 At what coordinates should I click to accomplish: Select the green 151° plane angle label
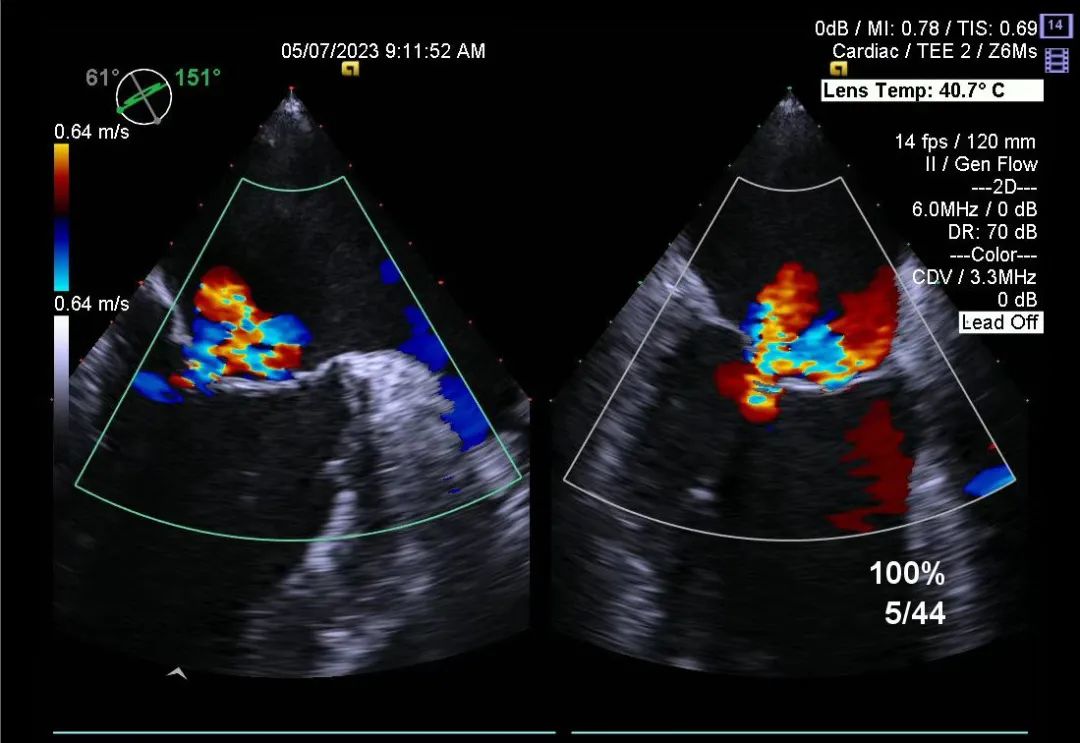point(198,78)
